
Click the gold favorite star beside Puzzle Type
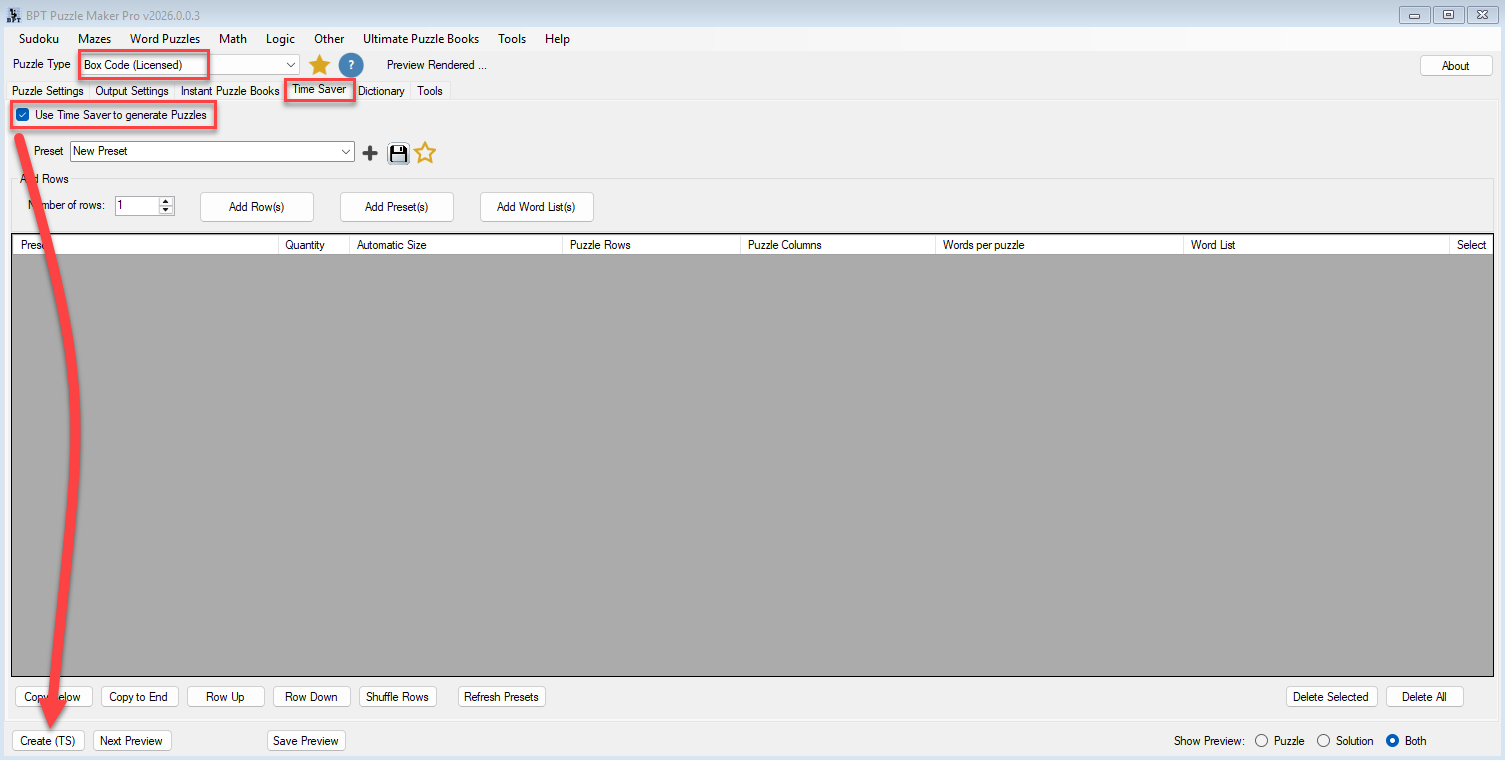click(x=319, y=65)
